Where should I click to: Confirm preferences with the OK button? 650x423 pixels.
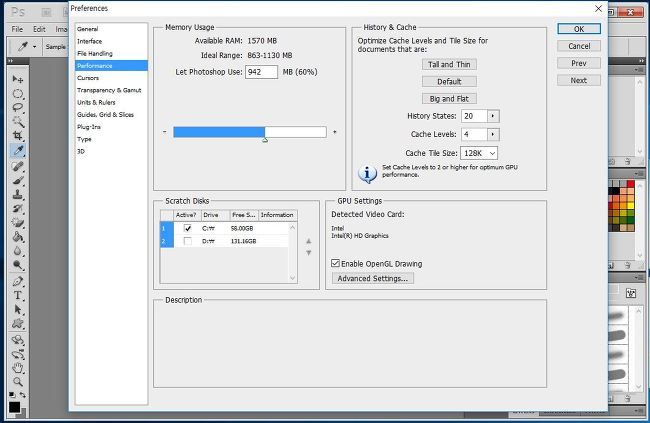pos(579,29)
